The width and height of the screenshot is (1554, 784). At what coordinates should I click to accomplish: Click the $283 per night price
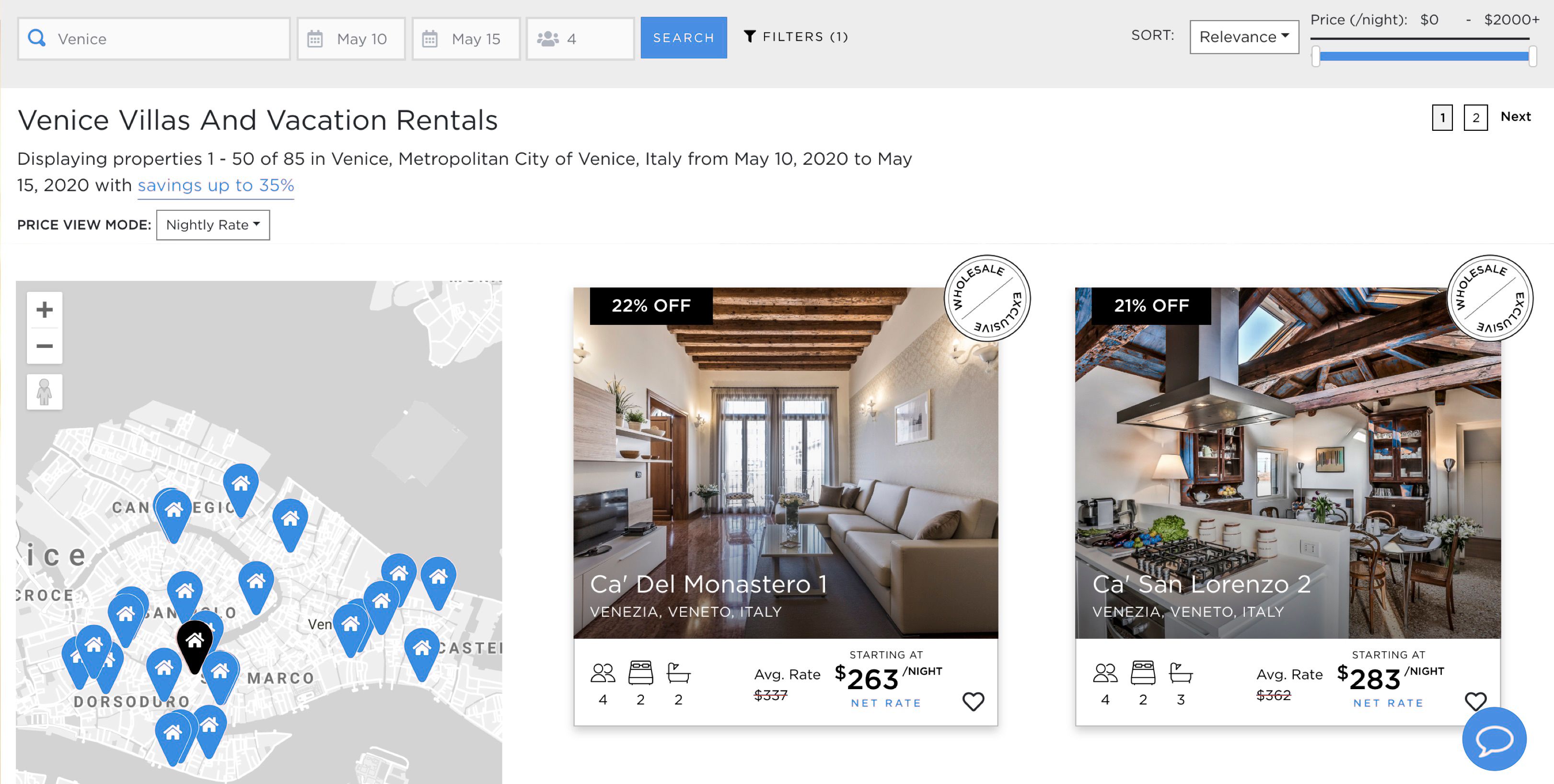[x=1390, y=678]
